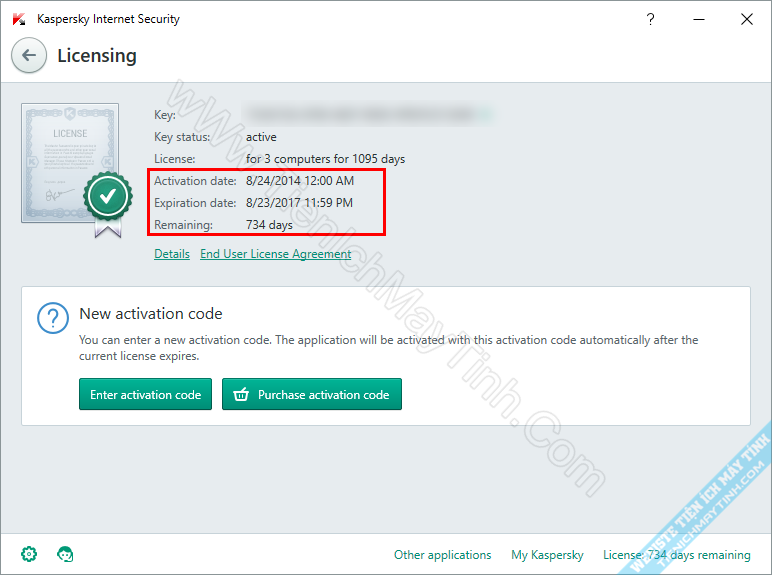The width and height of the screenshot is (772, 575).
Task: Click the activation date value 8/24/2014 12:00 AM
Action: pyautogui.click(x=300, y=181)
